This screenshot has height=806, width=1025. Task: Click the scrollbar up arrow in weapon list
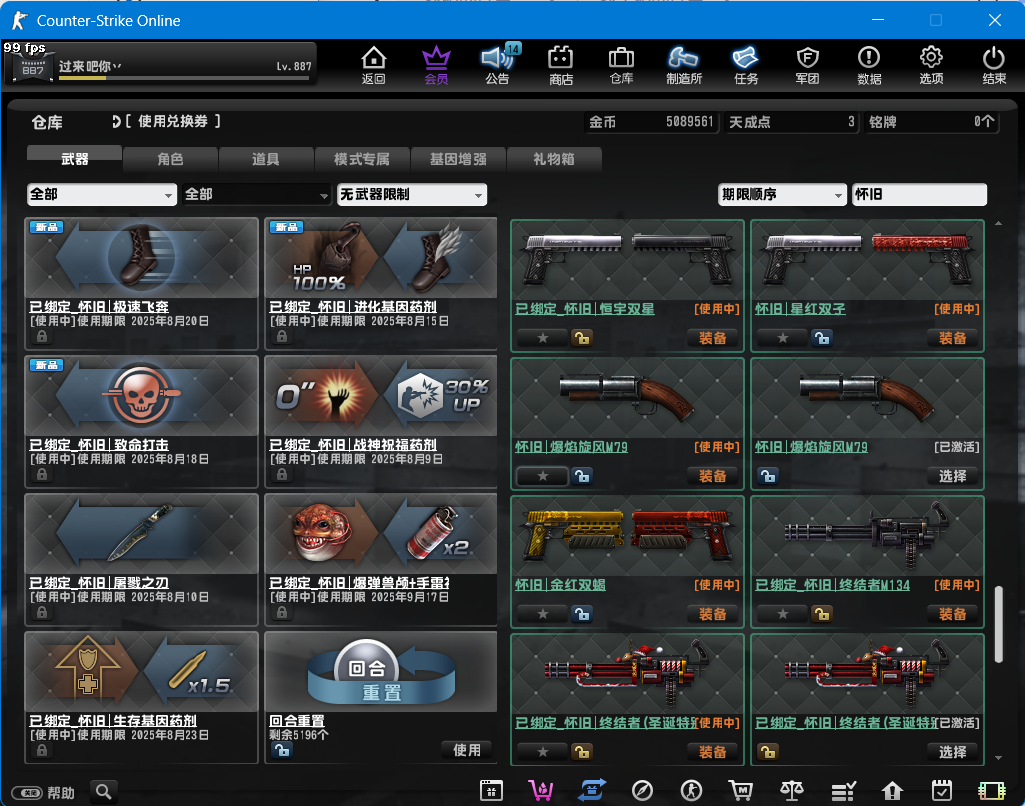(998, 224)
